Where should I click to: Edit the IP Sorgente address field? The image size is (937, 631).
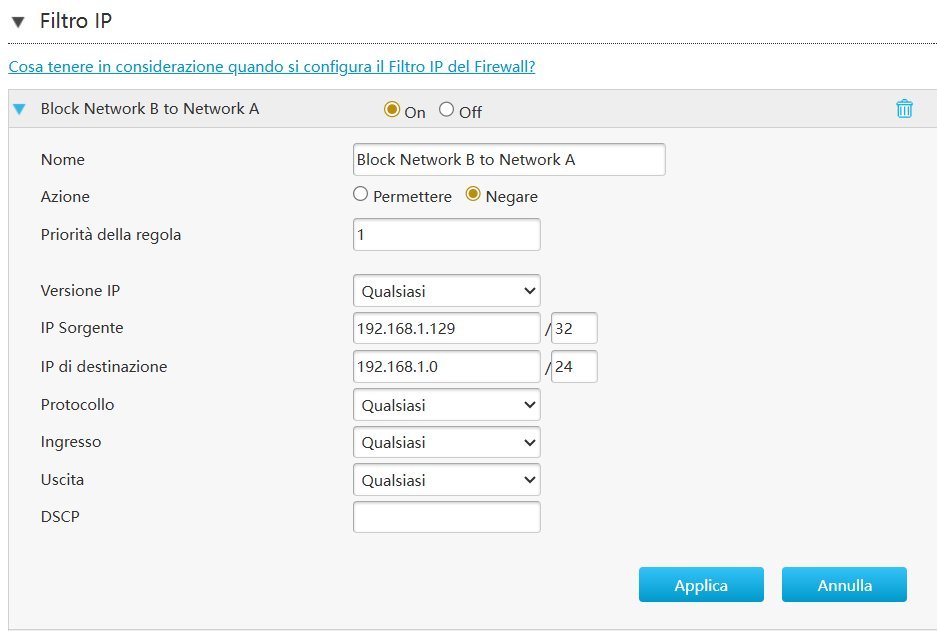(446, 328)
